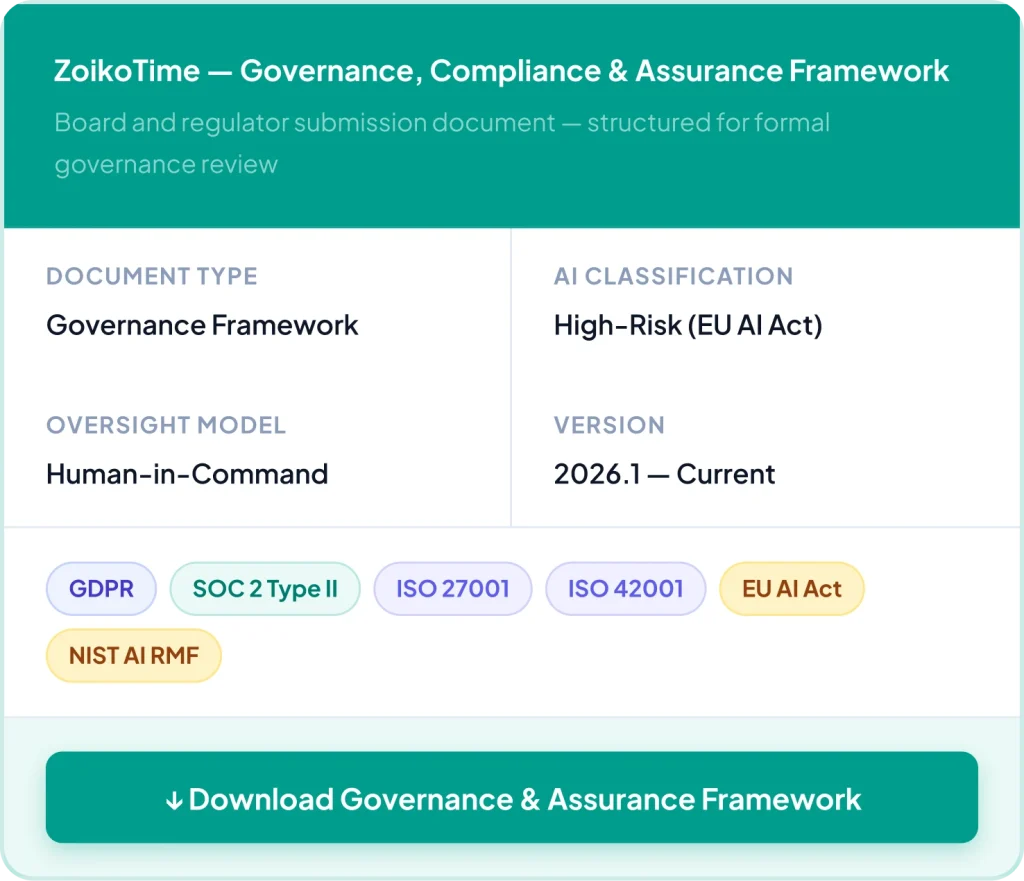The width and height of the screenshot is (1024, 881).
Task: Click the NIST AI RMF badge
Action: click(x=133, y=657)
